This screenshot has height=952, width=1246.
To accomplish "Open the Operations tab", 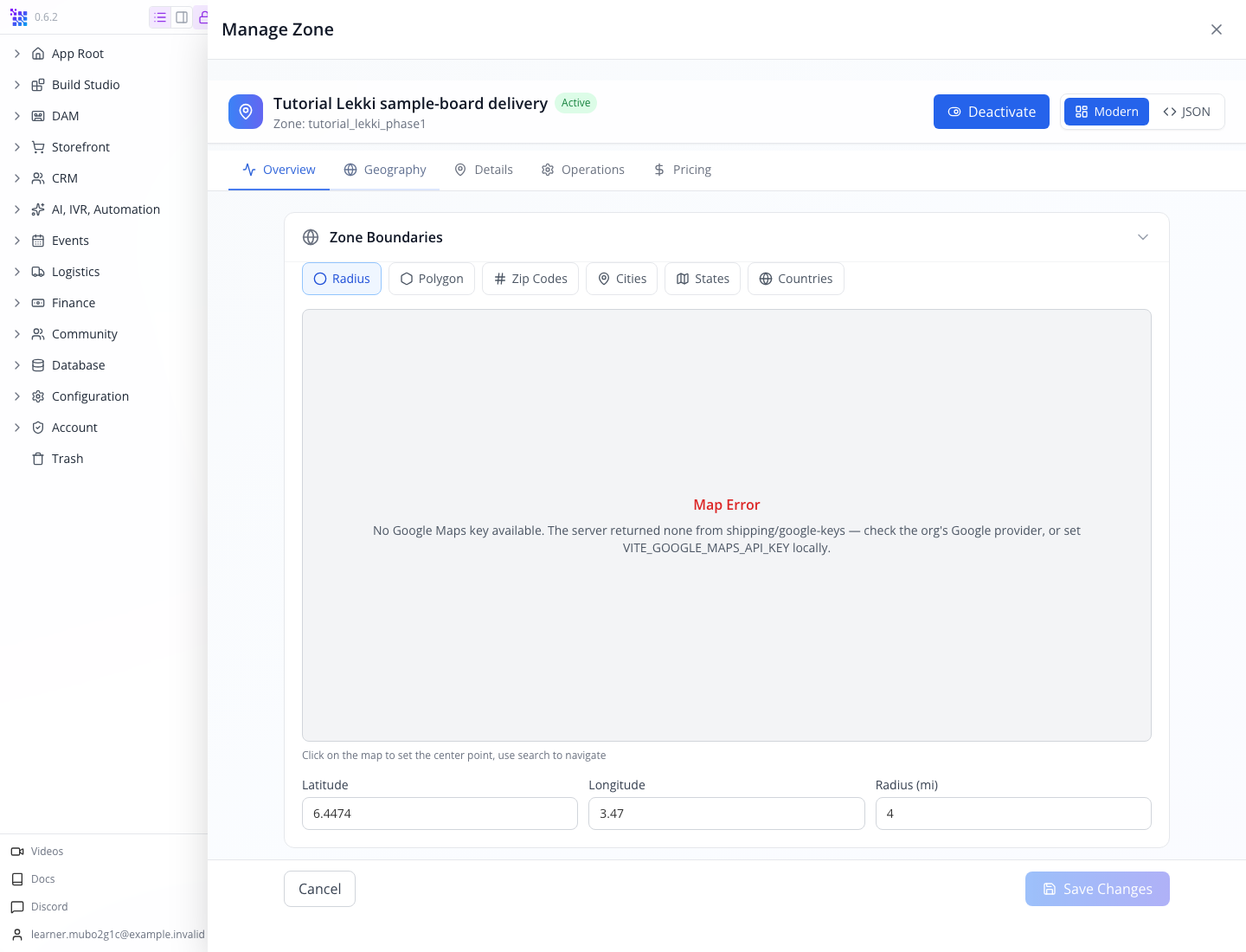I will 583,170.
